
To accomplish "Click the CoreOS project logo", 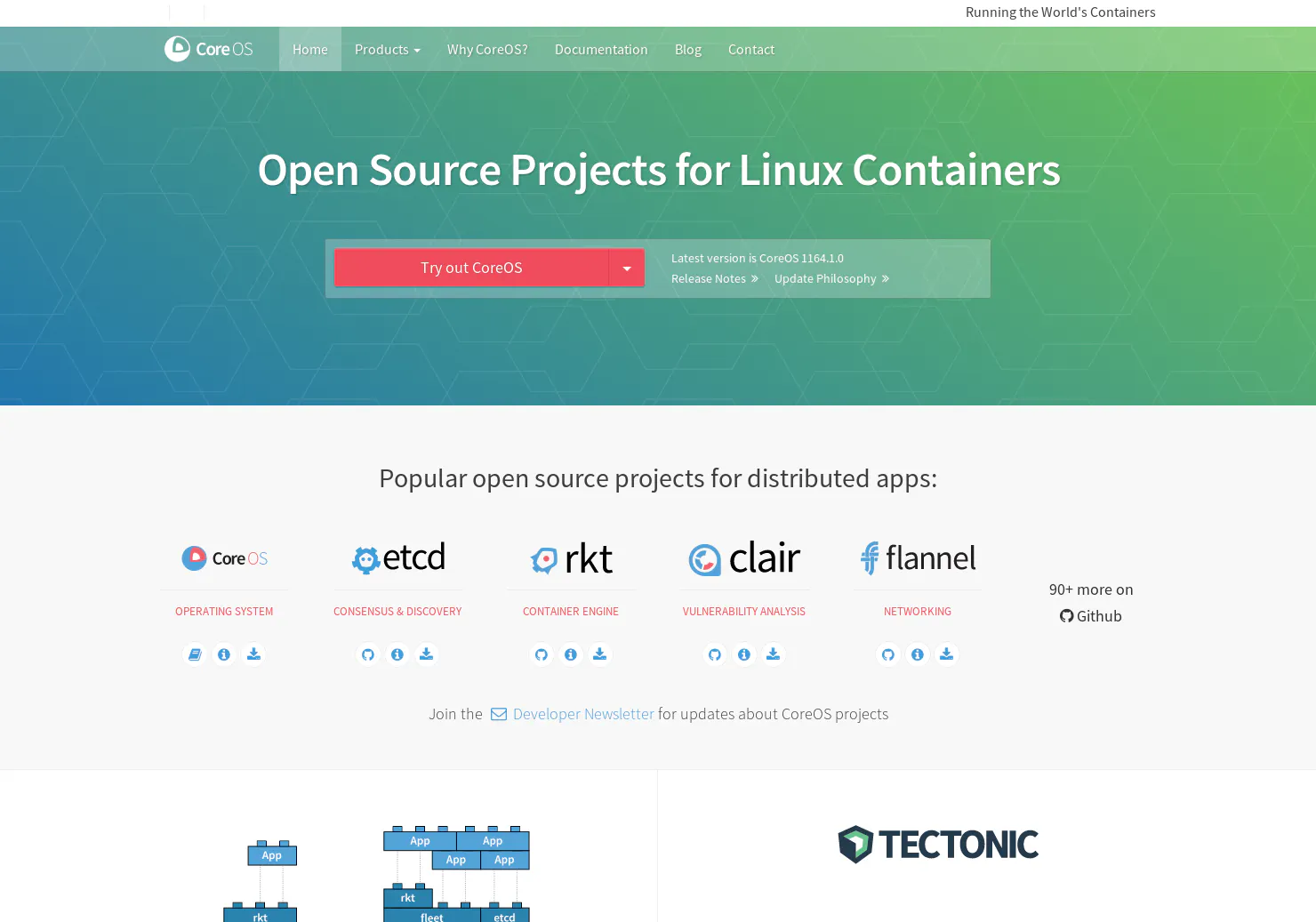I will [x=224, y=558].
